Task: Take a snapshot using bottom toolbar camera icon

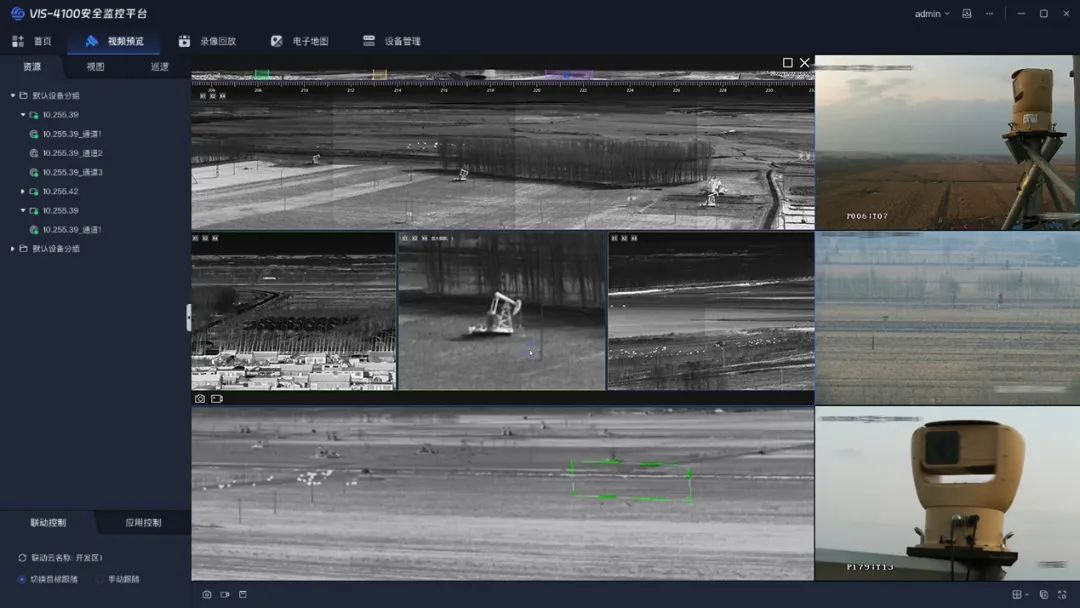Action: (x=207, y=595)
